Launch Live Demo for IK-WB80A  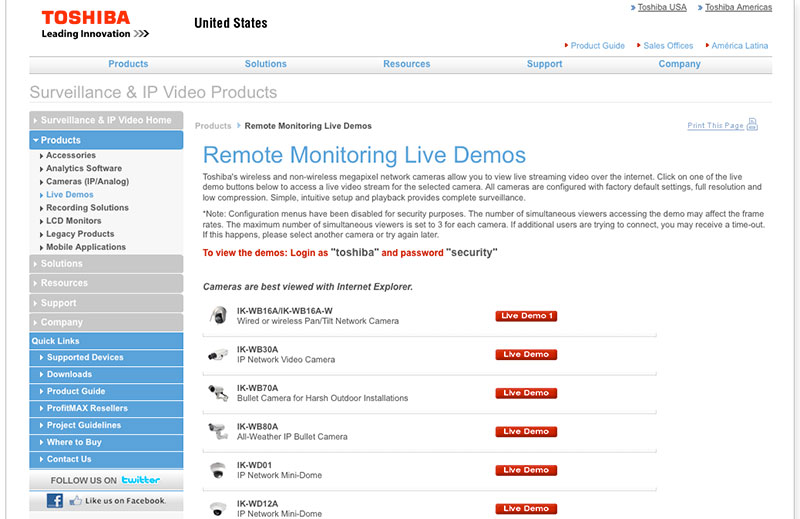point(526,432)
